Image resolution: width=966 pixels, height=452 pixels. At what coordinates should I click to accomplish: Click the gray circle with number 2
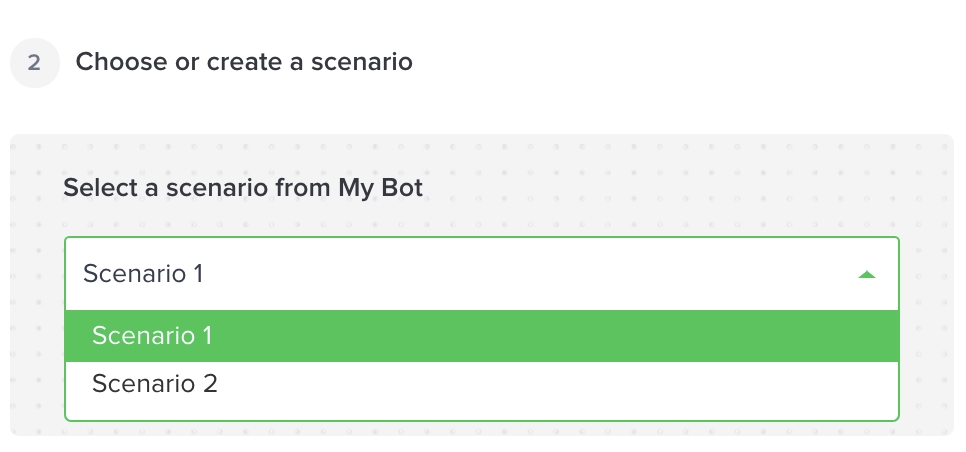point(35,63)
